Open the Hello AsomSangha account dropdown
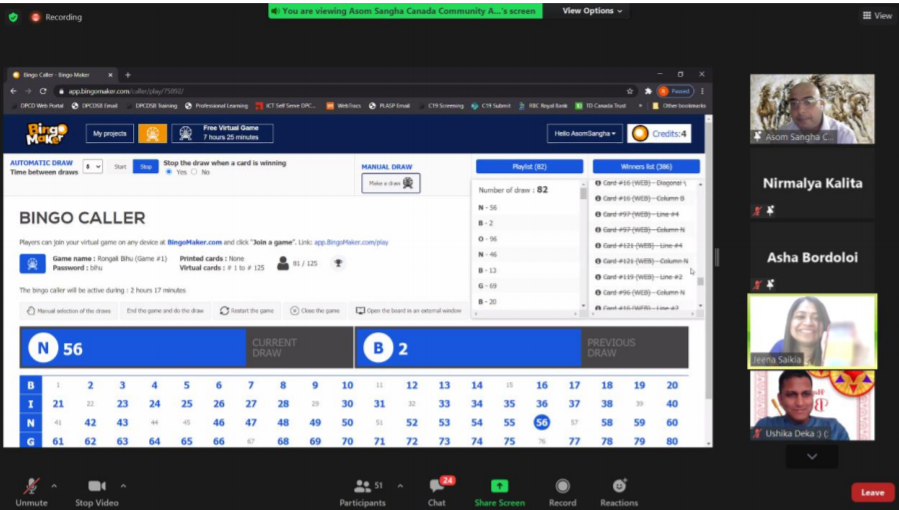This screenshot has height=510, width=899. [585, 134]
